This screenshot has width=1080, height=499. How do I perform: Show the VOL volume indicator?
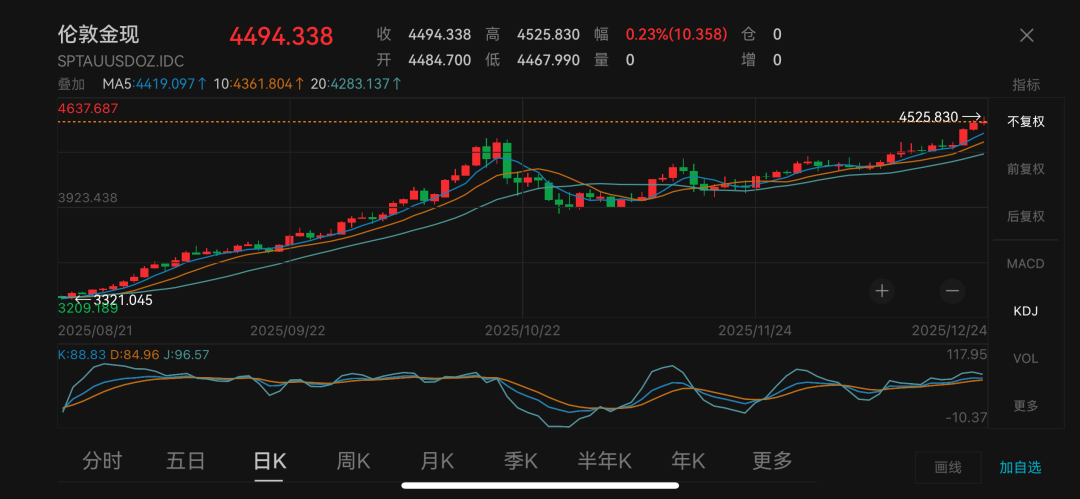coord(1026,358)
